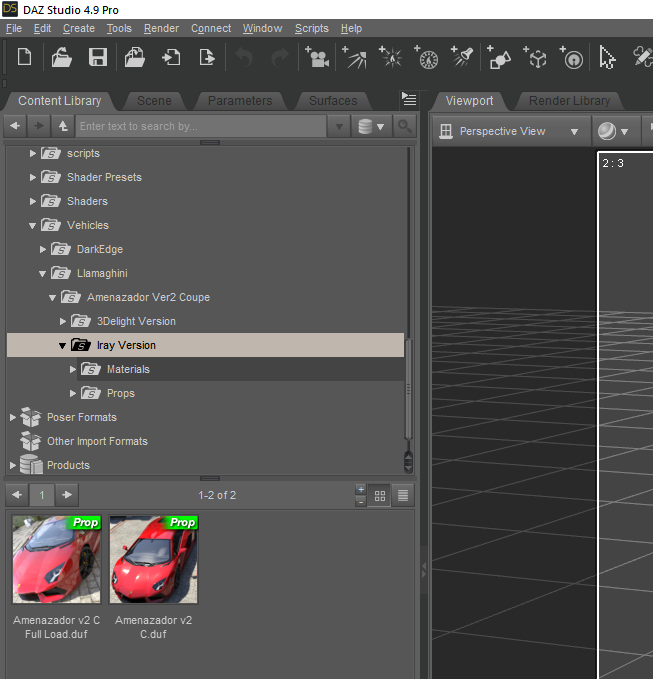Select Amenazador v2 C.duf thumbnail
The width and height of the screenshot is (653, 679).
tap(153, 559)
